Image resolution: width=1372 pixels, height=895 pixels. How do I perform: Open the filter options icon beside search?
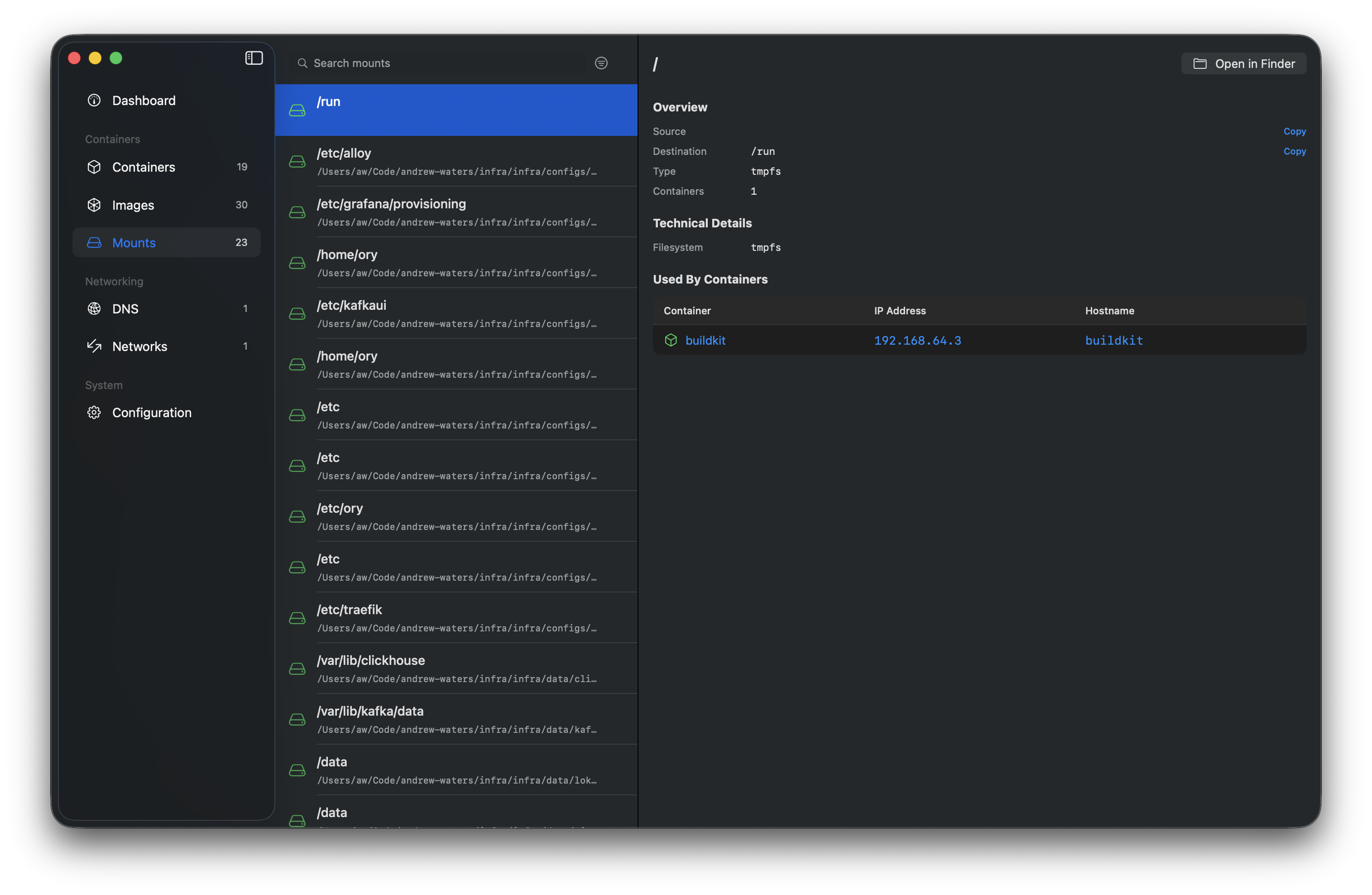tap(601, 63)
